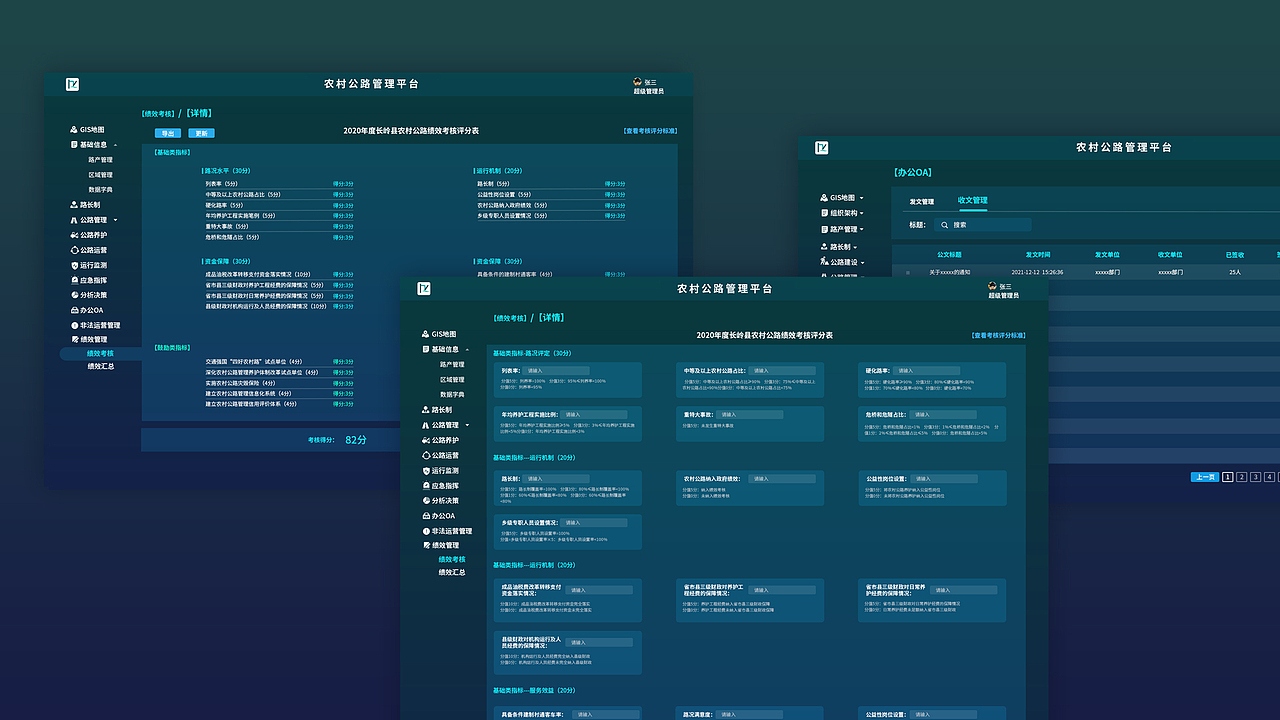Viewport: 1280px width, 720px height.
Task: Switch to 发文管理 tab in OA window
Action: 921,201
